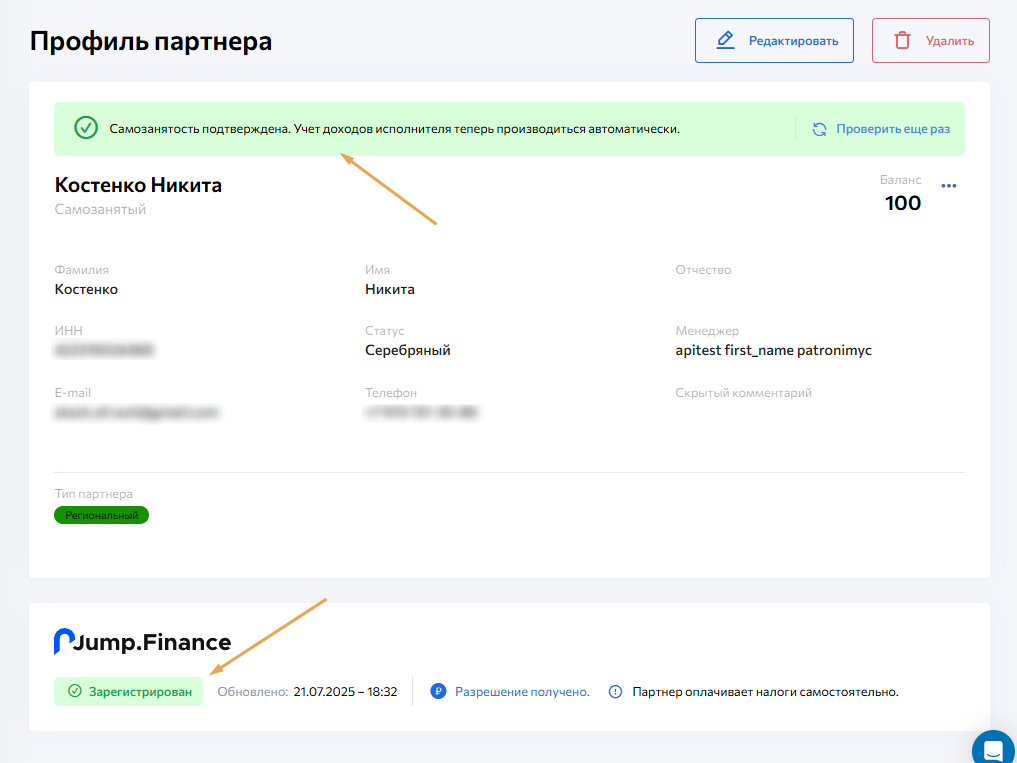Screen dimensions: 1017x763
Task: Click the Серебряный status value
Action: 408,350
